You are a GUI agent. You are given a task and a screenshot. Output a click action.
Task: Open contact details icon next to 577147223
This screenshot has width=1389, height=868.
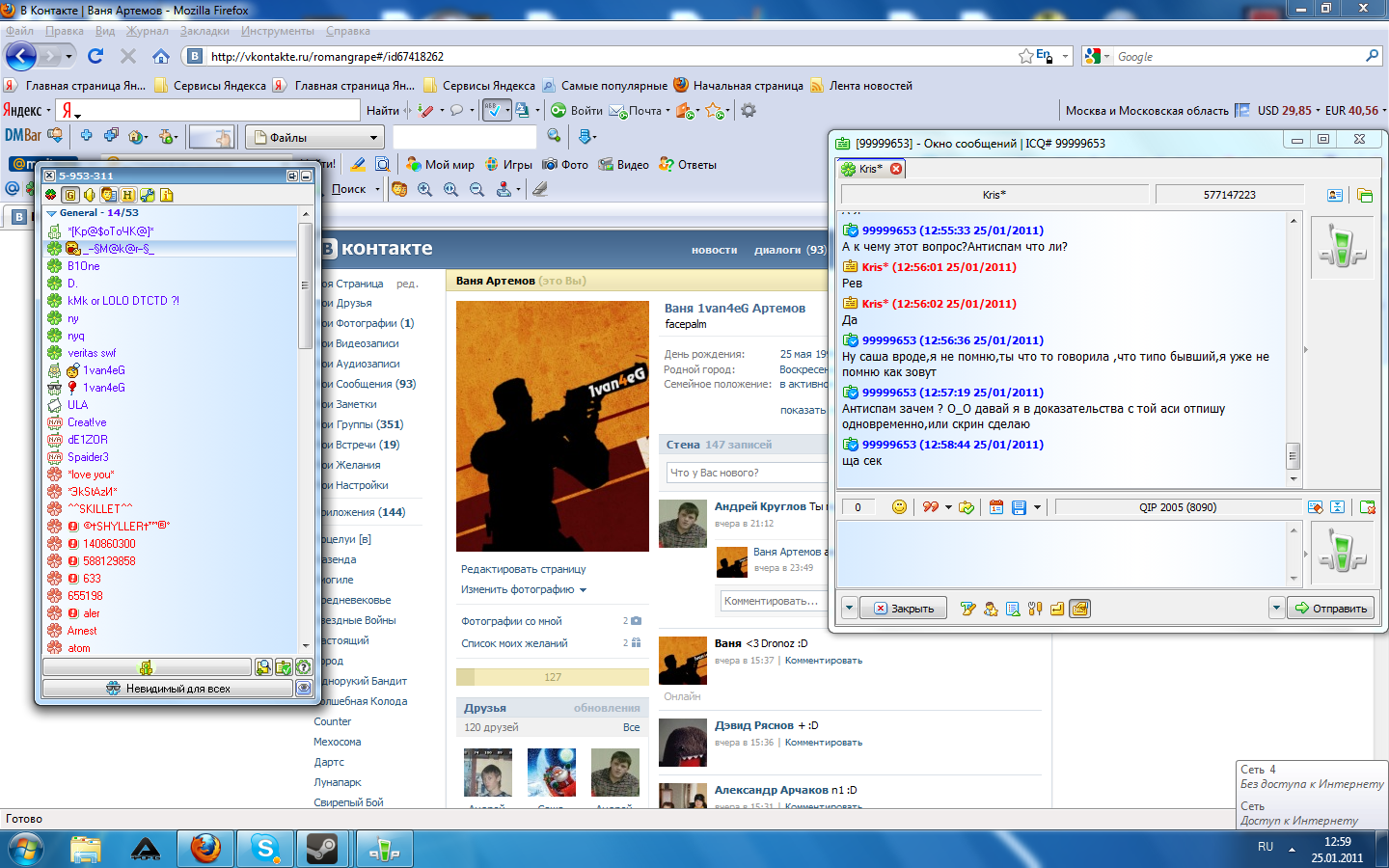click(1335, 195)
